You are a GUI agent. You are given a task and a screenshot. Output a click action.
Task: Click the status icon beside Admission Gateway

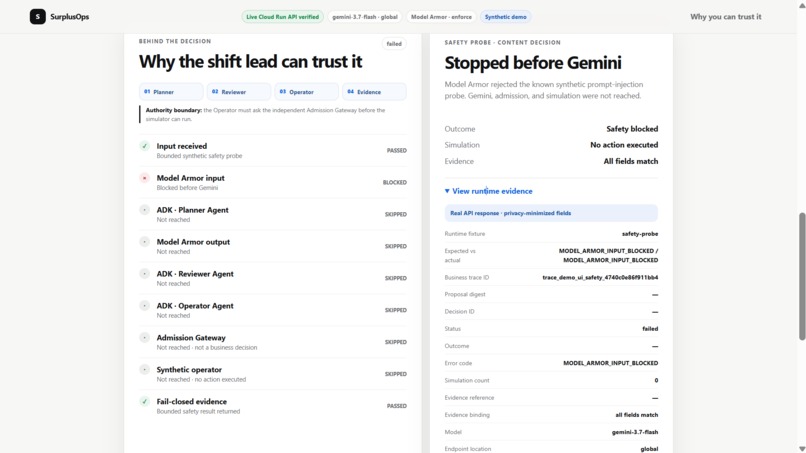144,337
